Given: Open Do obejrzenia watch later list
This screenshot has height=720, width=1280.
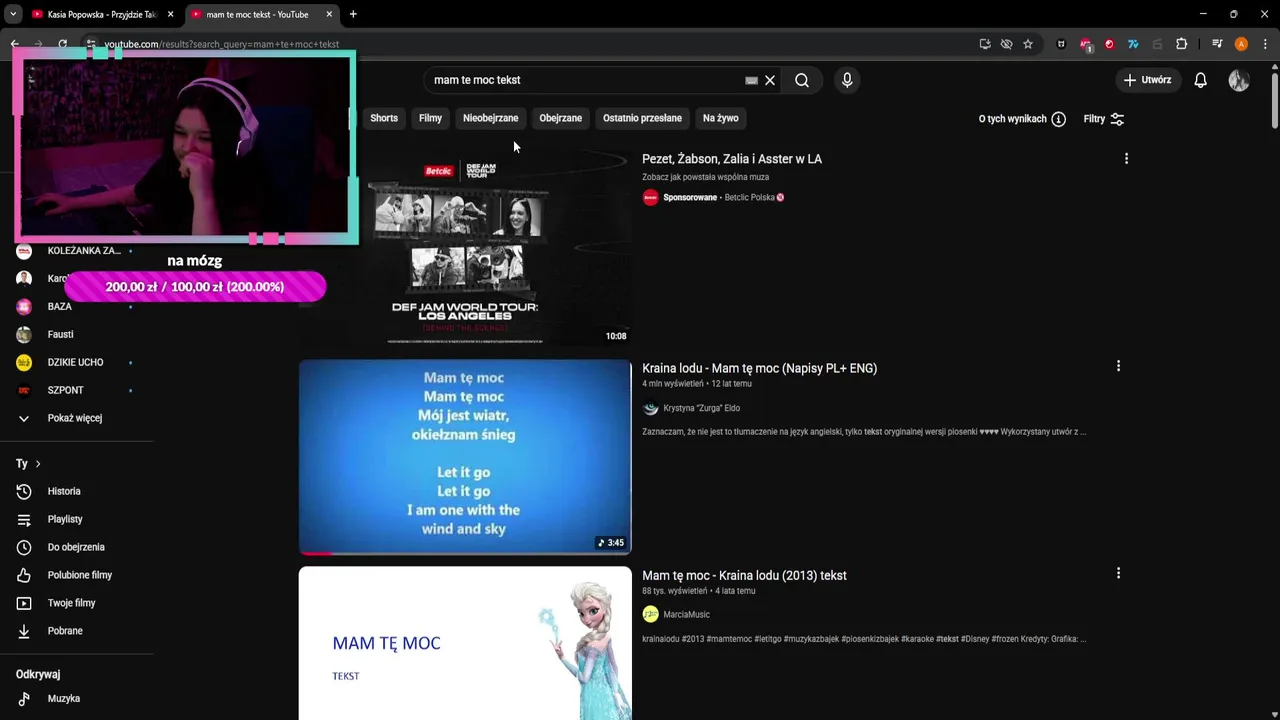Looking at the screenshot, I should tap(76, 547).
